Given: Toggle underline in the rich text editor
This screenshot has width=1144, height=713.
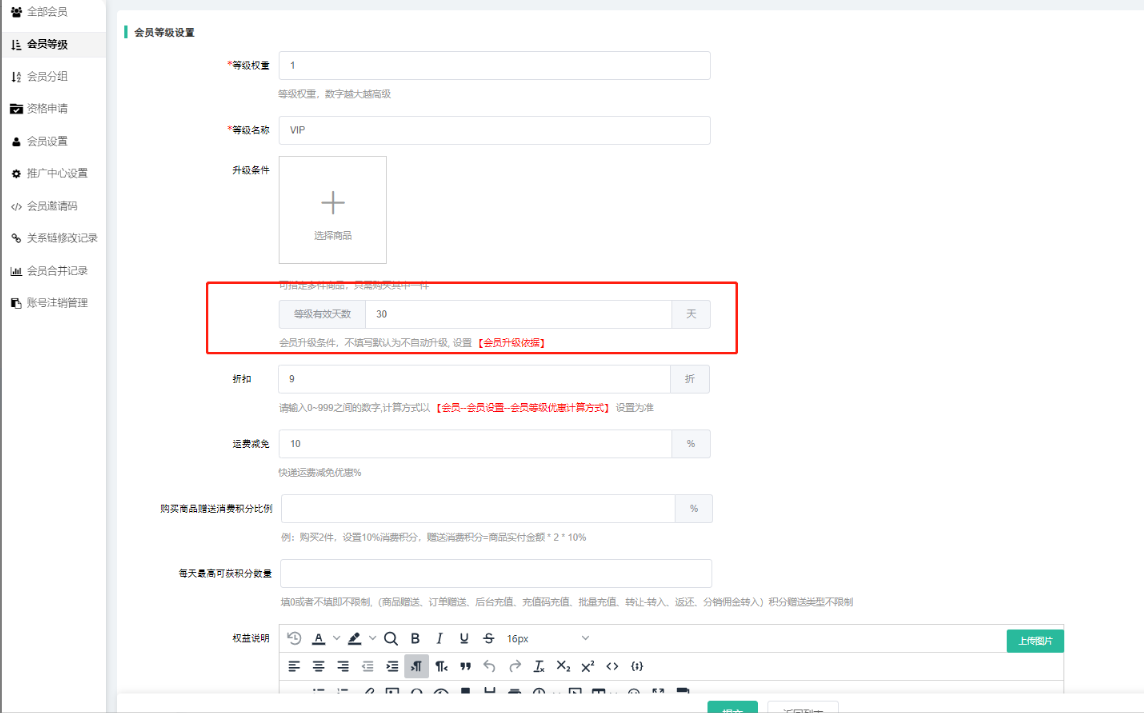Looking at the screenshot, I should pos(464,638).
